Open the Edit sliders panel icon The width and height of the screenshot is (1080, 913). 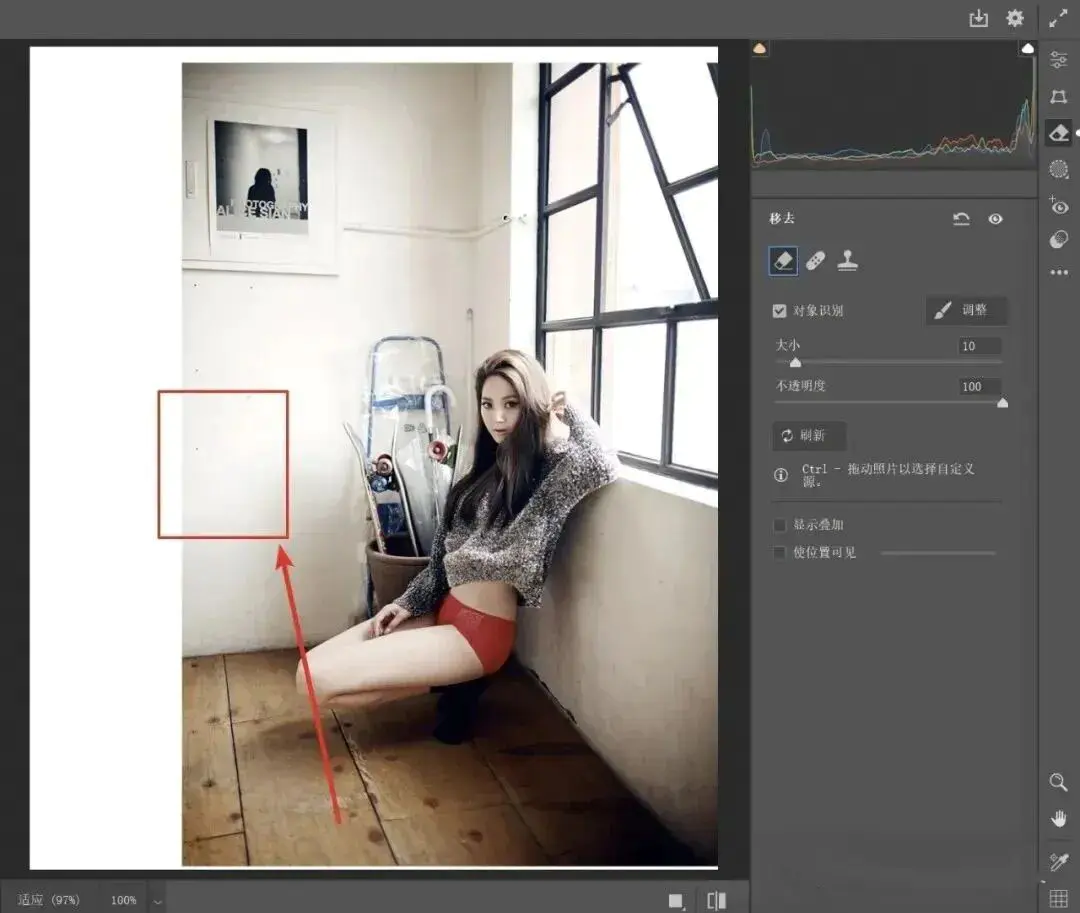coord(1058,60)
